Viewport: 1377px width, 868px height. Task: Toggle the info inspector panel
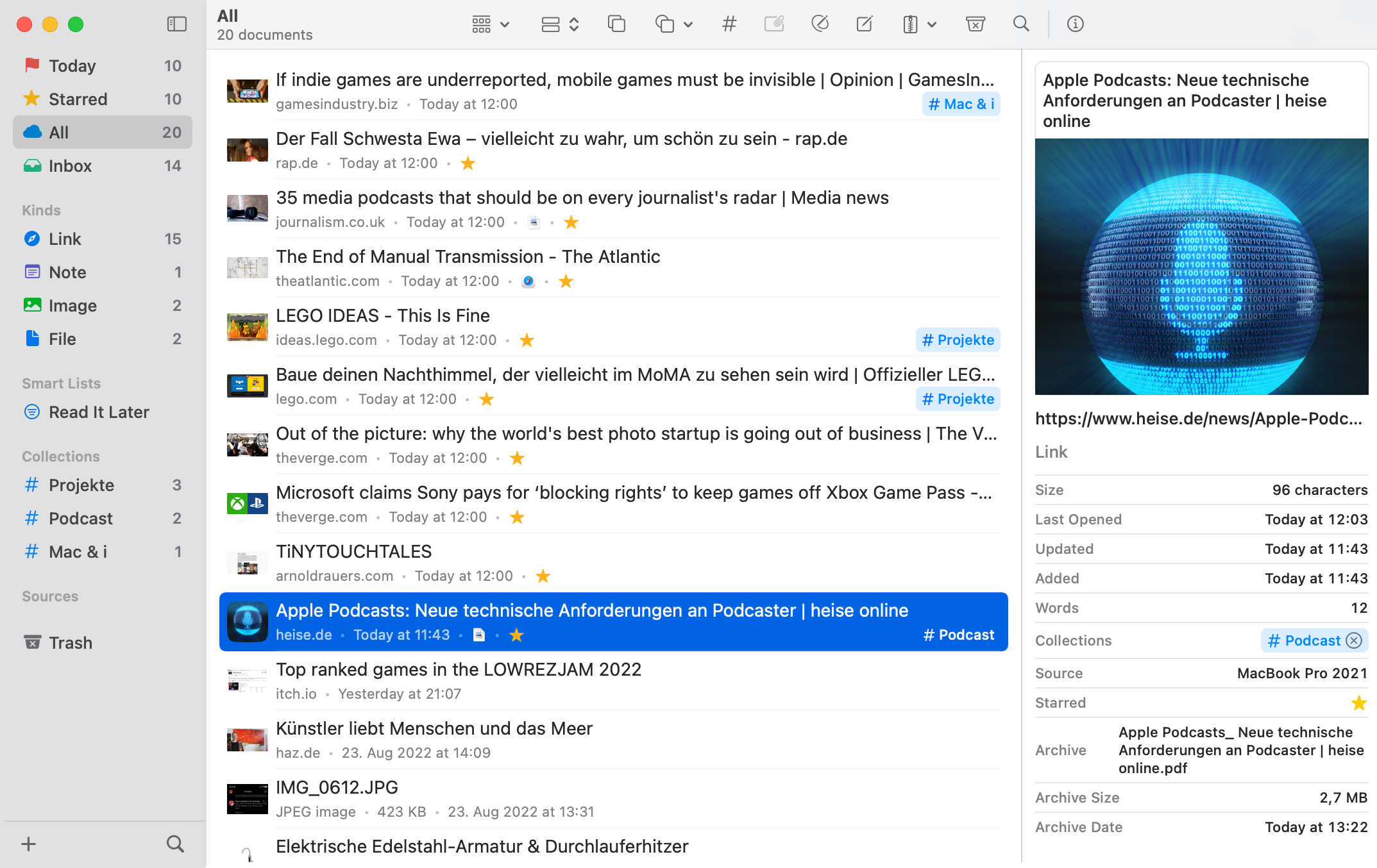tap(1075, 24)
